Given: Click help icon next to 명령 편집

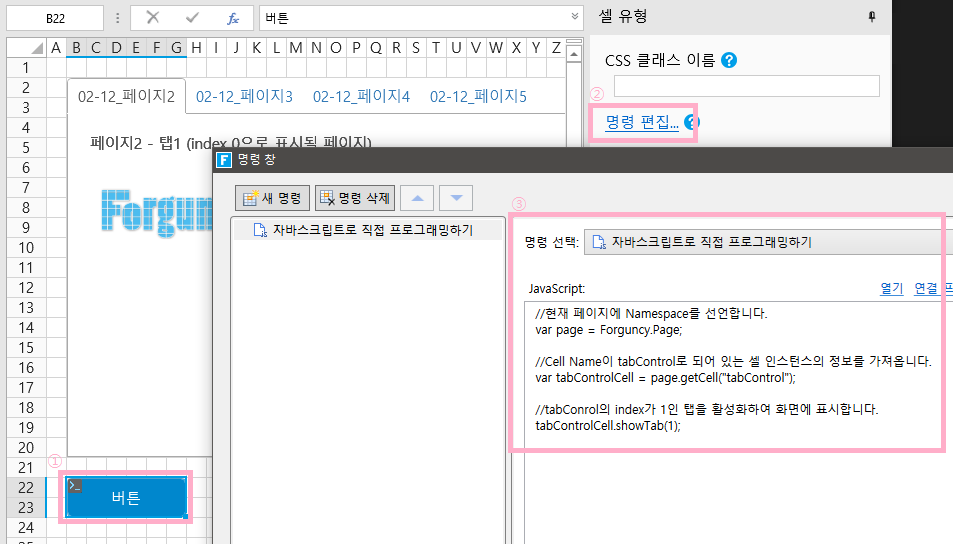Looking at the screenshot, I should click(x=690, y=123).
